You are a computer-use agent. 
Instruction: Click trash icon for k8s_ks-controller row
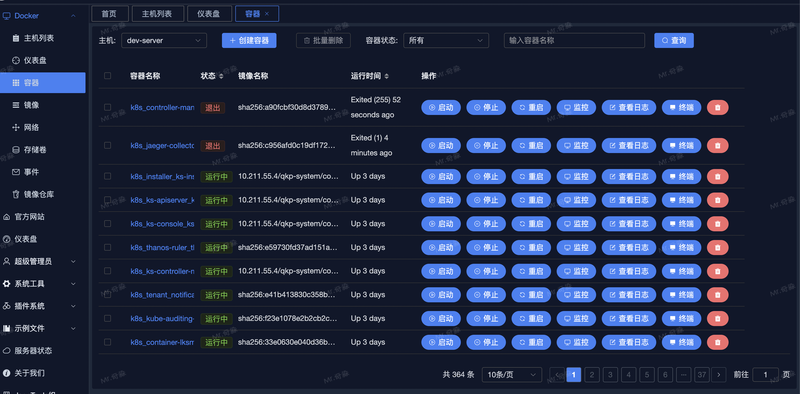pyautogui.click(x=717, y=271)
